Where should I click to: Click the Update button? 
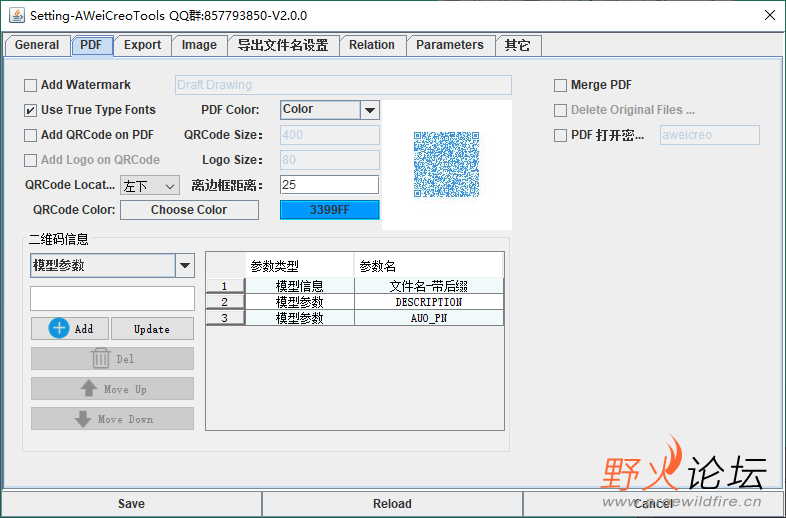(x=152, y=329)
